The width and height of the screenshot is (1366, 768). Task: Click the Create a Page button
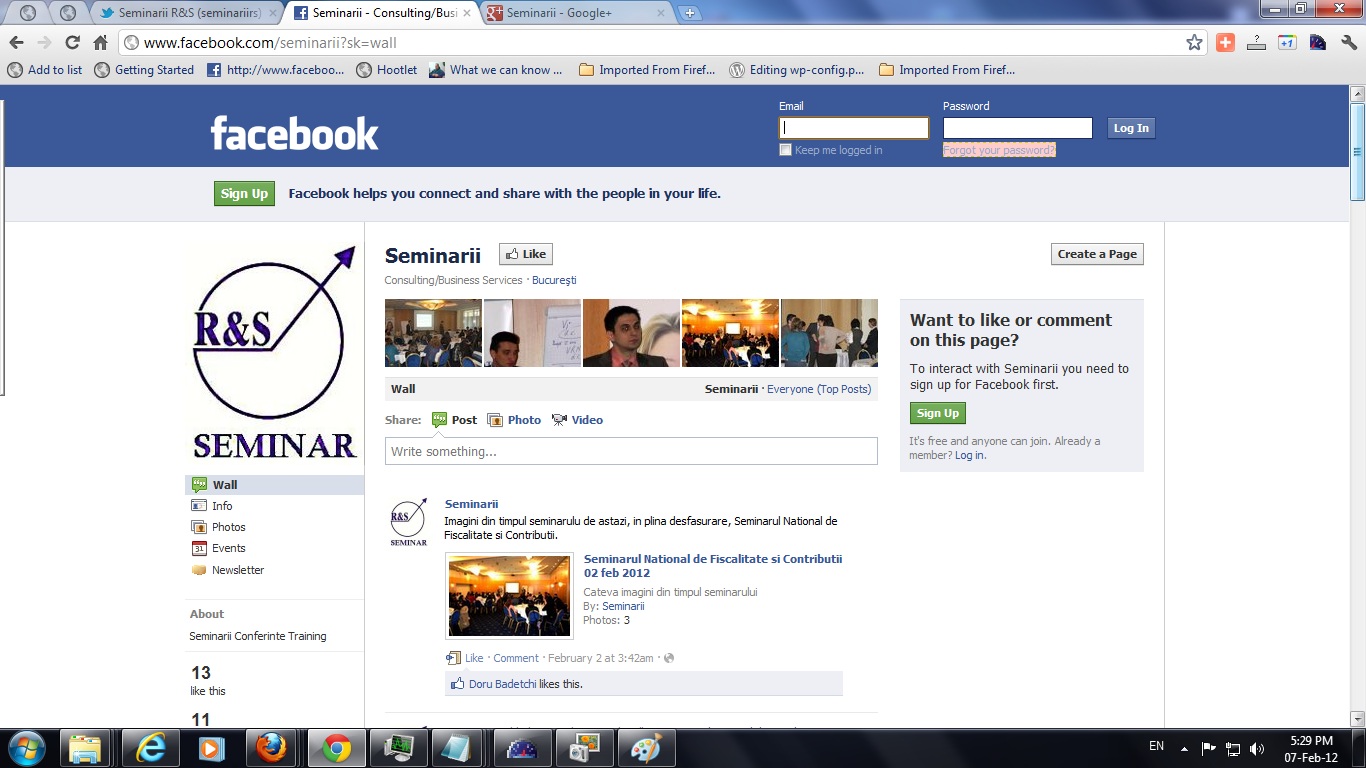coord(1097,254)
